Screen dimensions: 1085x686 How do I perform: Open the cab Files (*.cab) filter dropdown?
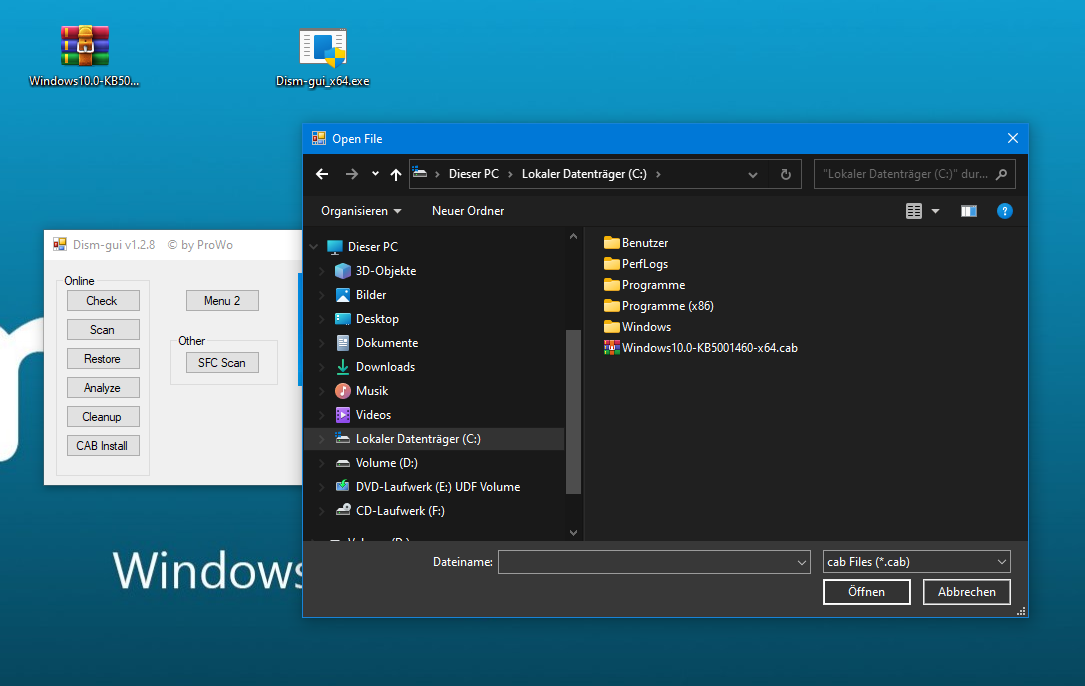(x=916, y=562)
